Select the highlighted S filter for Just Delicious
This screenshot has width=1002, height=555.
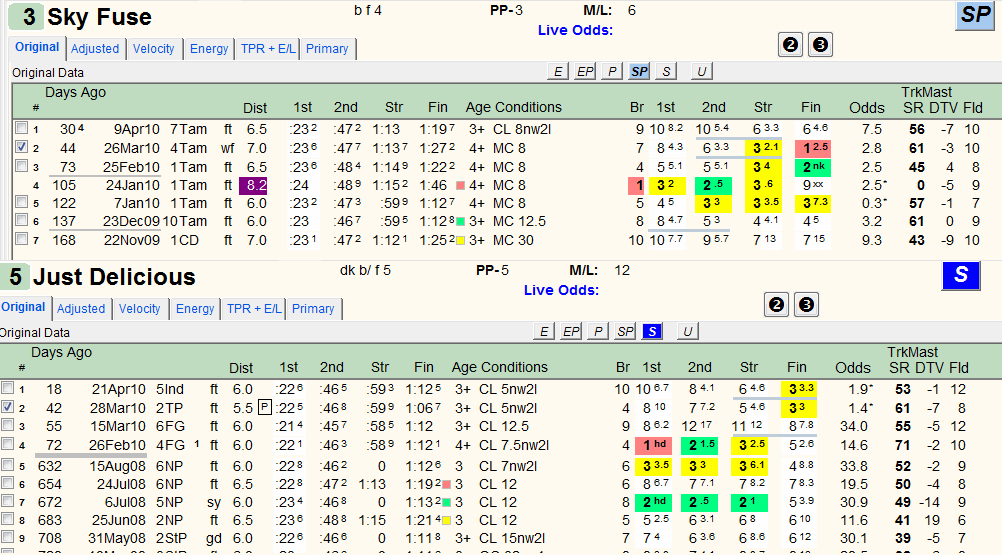coord(652,331)
